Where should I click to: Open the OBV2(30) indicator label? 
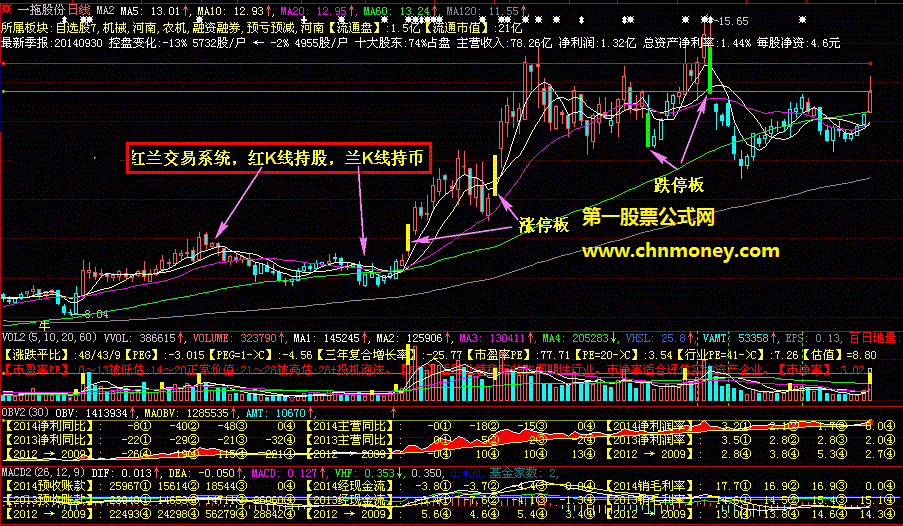[x=26, y=413]
